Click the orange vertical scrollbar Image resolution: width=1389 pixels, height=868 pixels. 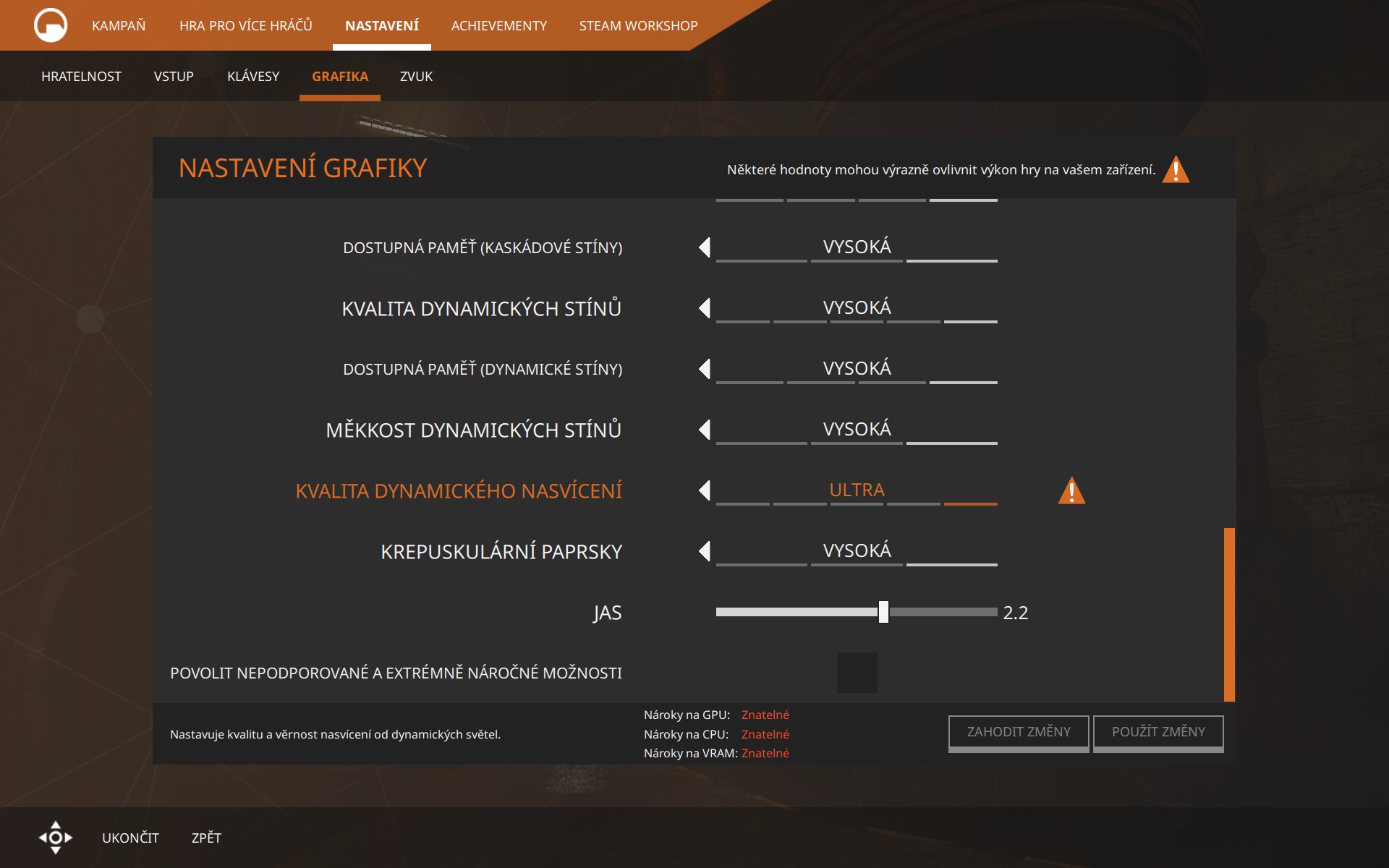tap(1228, 615)
